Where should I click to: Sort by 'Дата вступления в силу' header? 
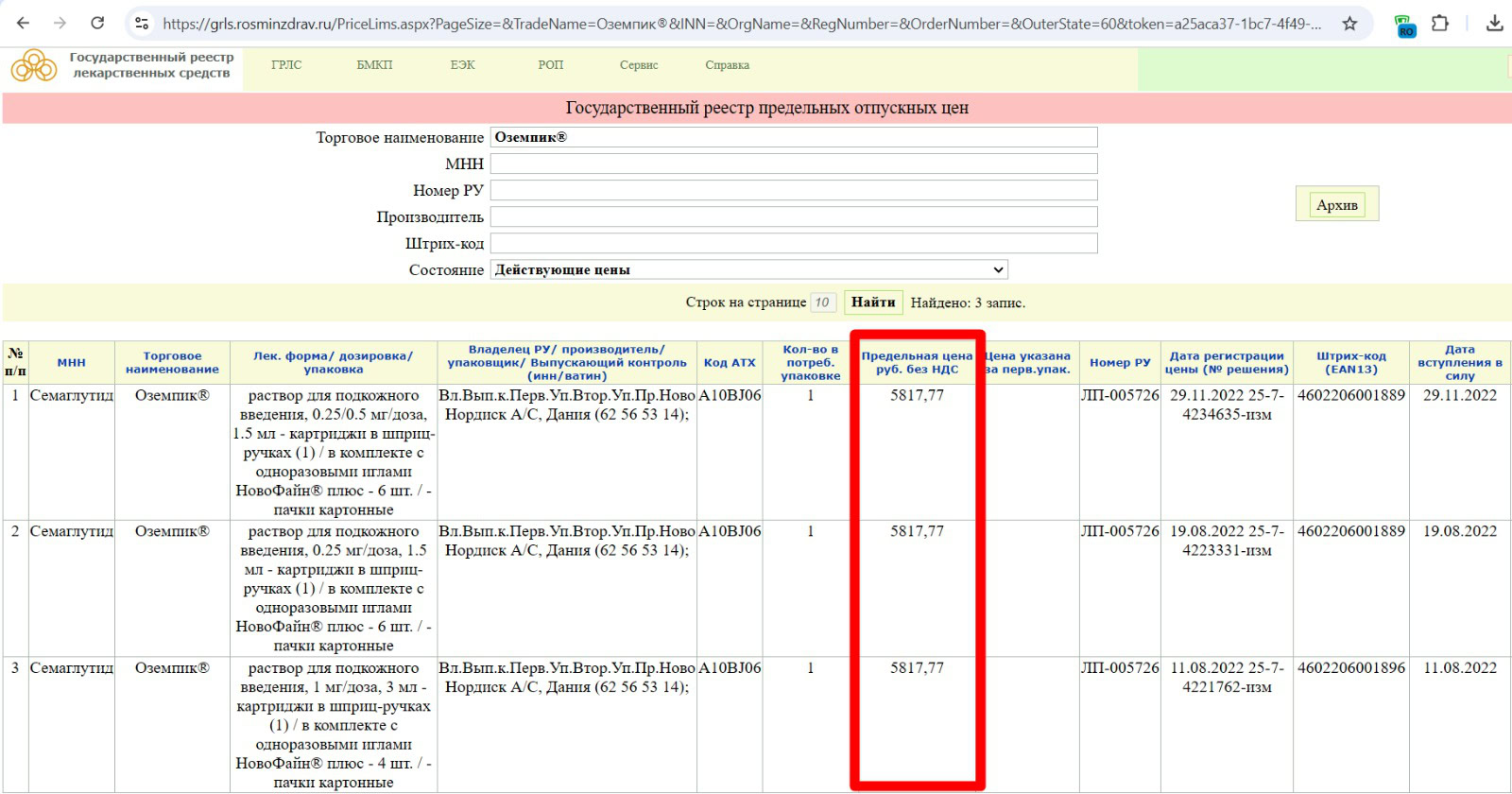pos(1460,362)
